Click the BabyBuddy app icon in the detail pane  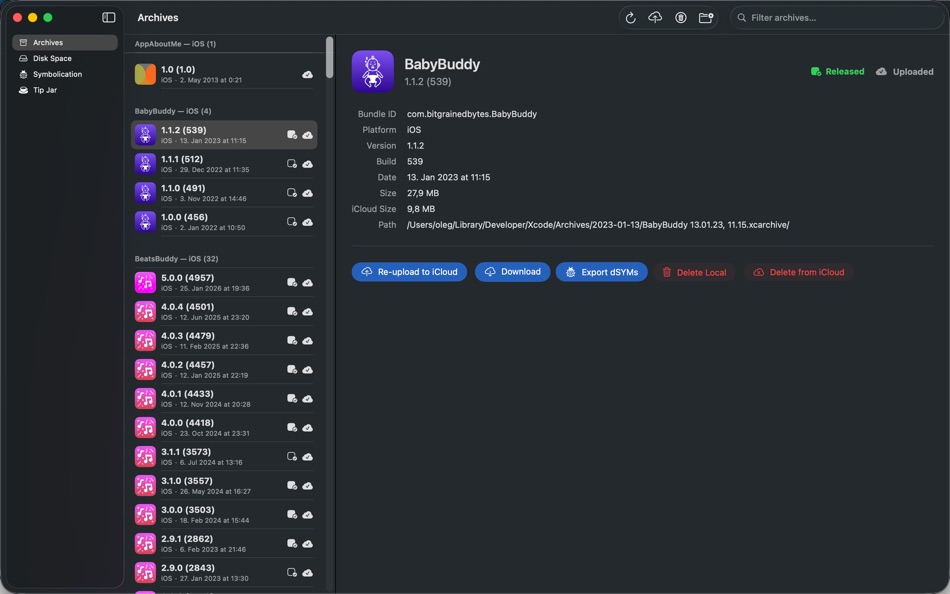pyautogui.click(x=373, y=72)
